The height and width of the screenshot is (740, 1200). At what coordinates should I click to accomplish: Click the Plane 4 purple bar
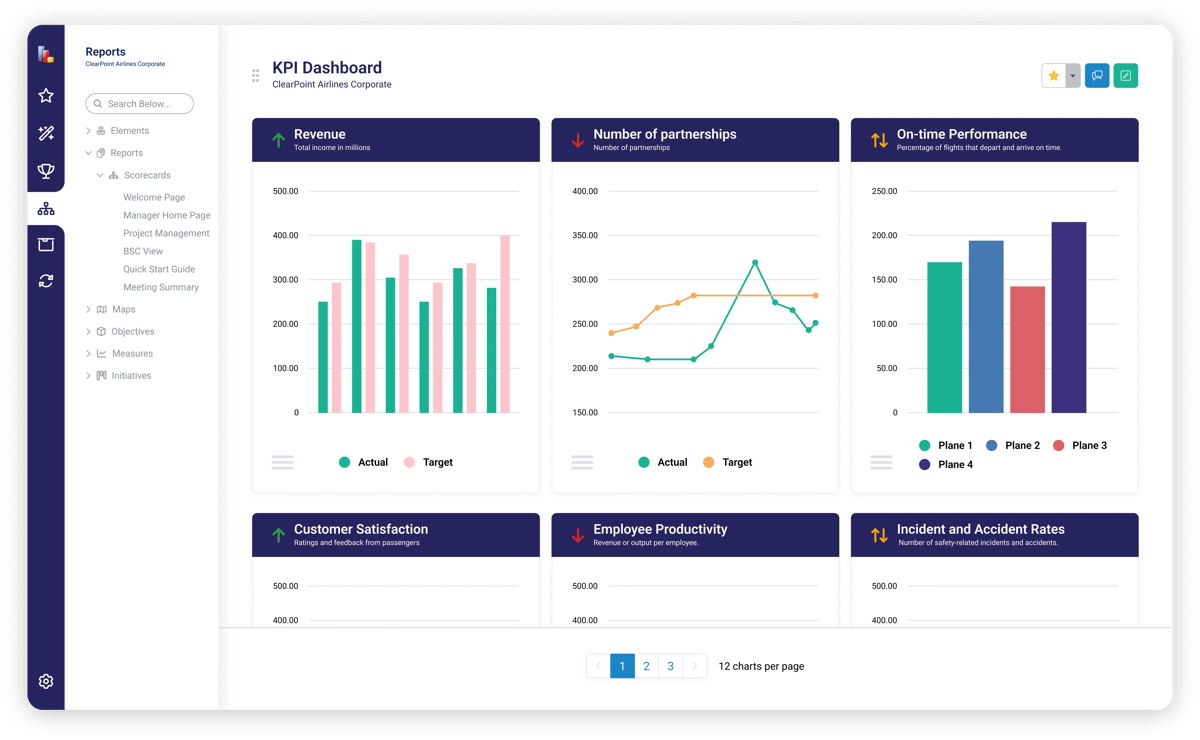1069,317
